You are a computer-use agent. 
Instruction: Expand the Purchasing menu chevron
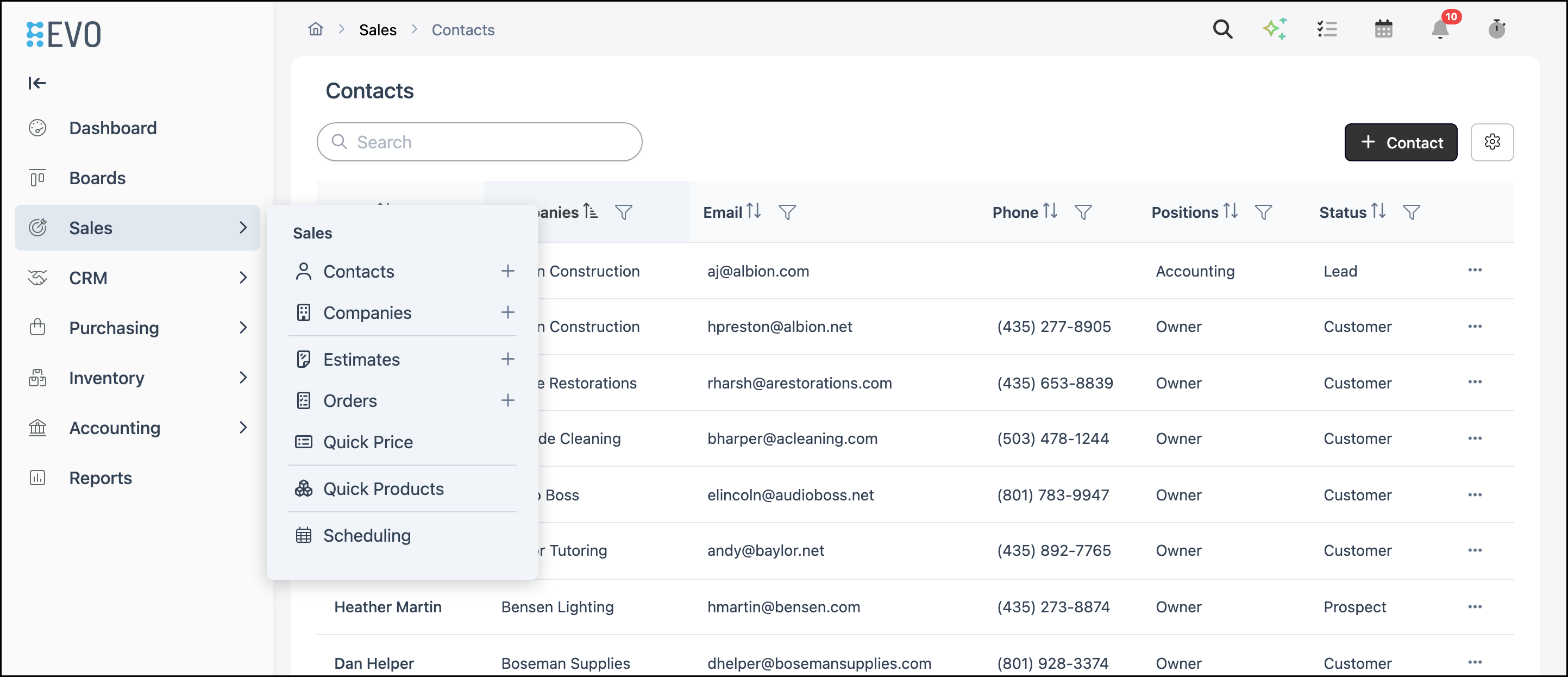(x=243, y=328)
